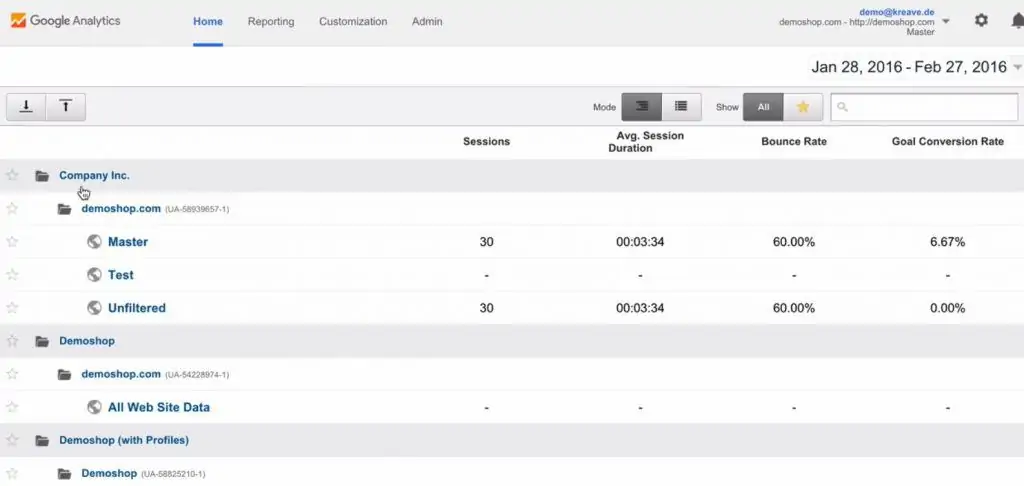Star the Demoshop account row

pyautogui.click(x=12, y=341)
